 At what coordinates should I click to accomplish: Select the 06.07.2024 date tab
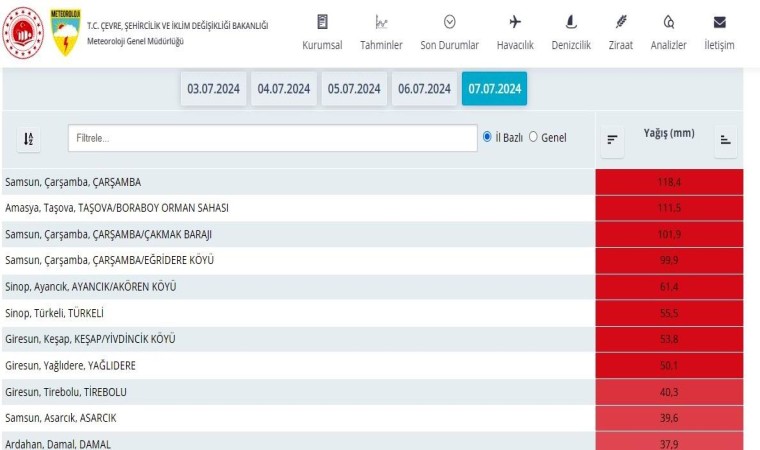click(424, 88)
